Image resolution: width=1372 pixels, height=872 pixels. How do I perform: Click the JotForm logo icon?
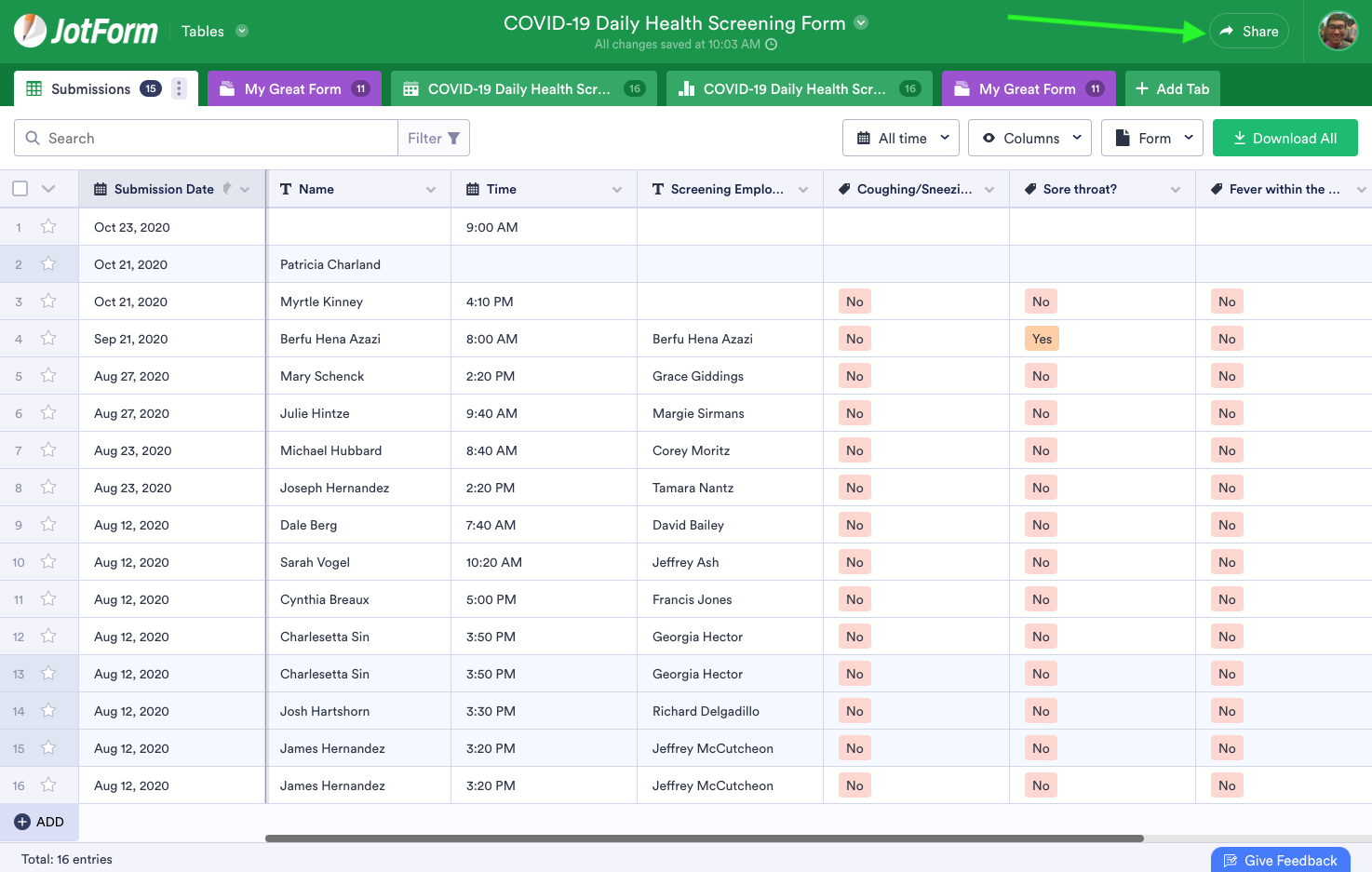point(31,31)
